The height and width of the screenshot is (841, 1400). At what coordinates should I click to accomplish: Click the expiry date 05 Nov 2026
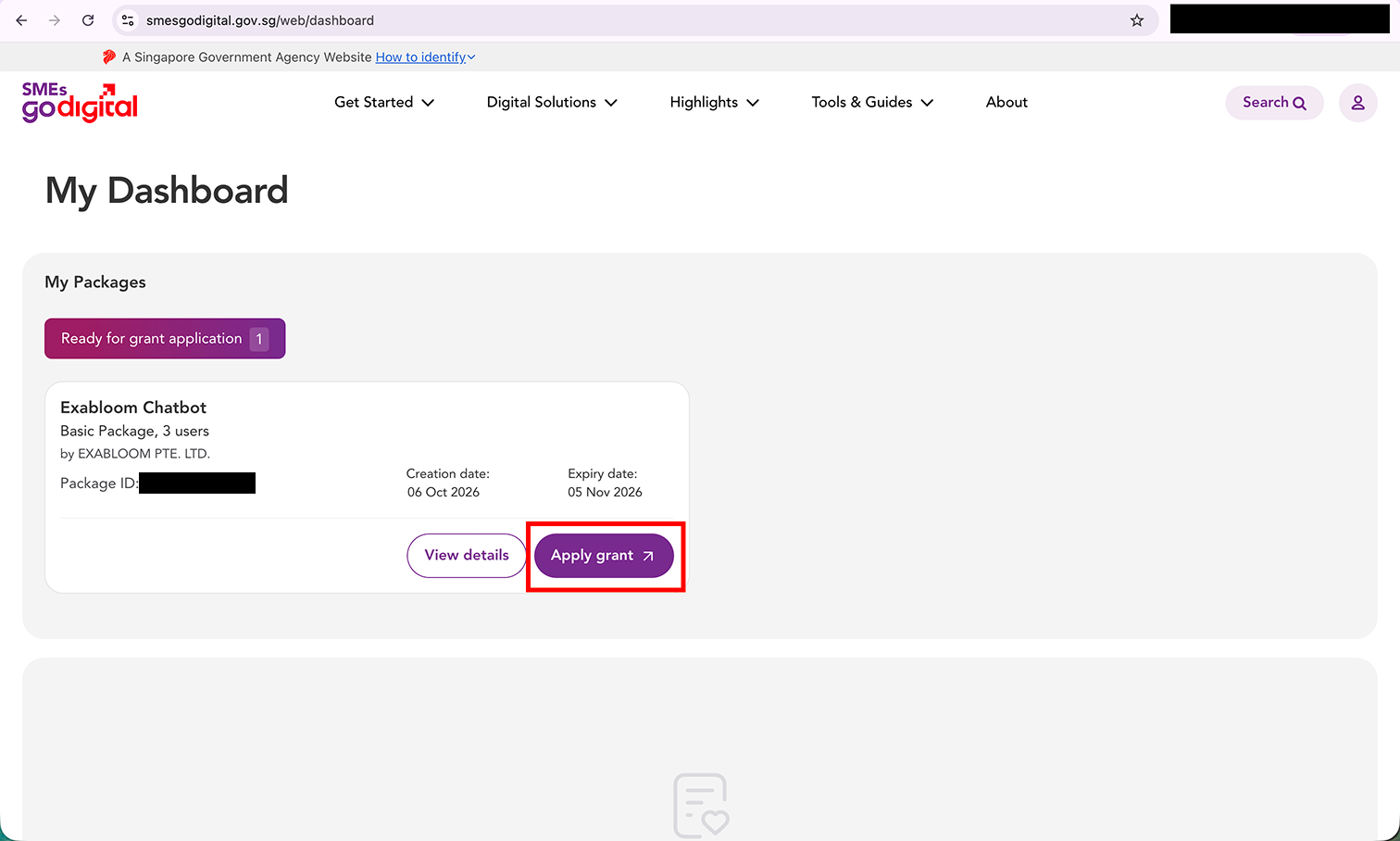[605, 492]
